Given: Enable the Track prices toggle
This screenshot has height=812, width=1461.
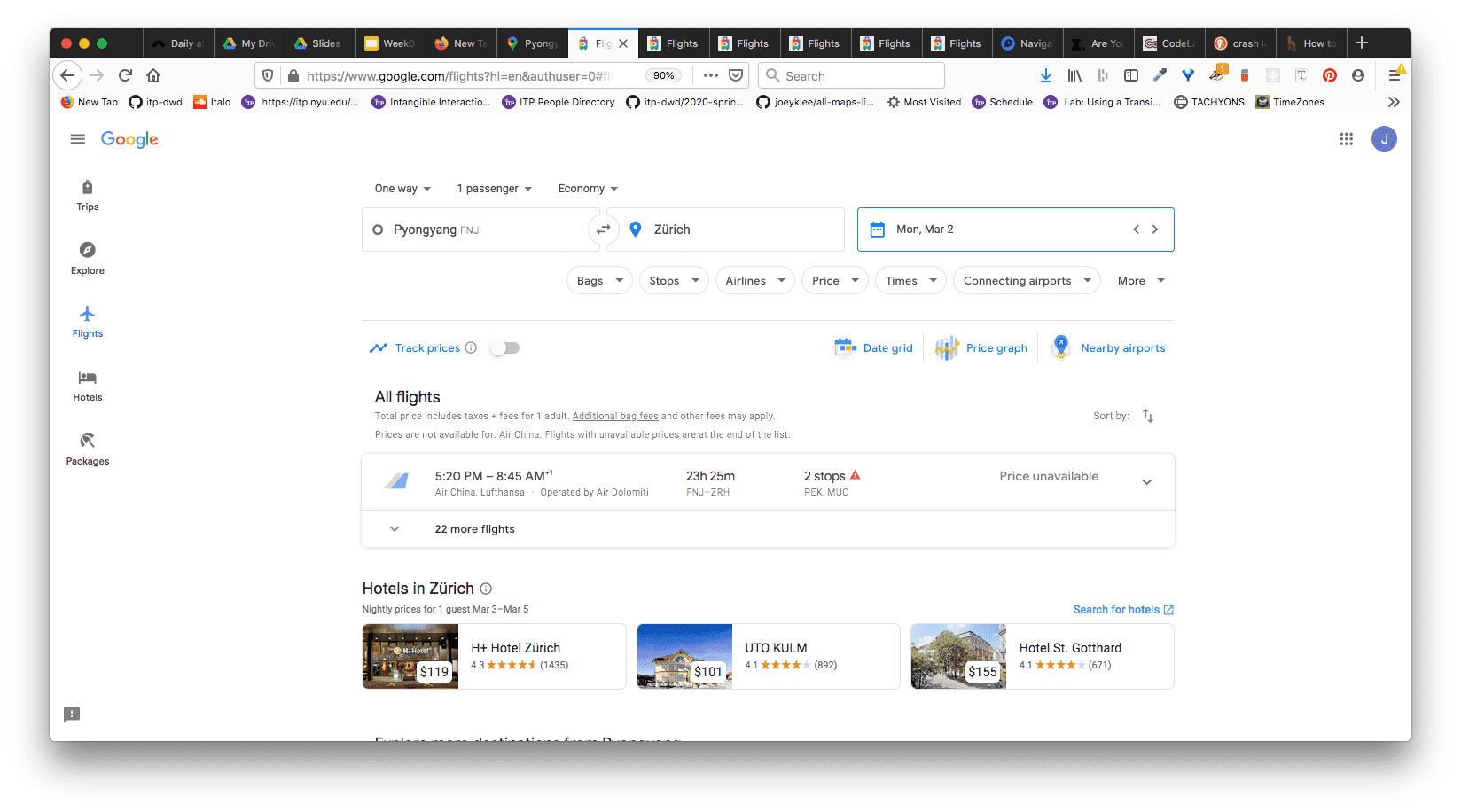Looking at the screenshot, I should click(505, 348).
